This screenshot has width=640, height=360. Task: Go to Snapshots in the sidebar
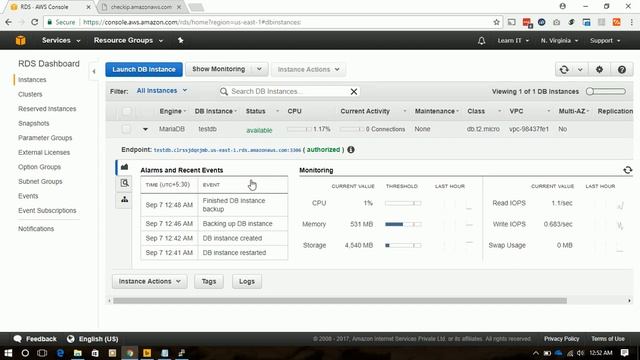(33, 123)
